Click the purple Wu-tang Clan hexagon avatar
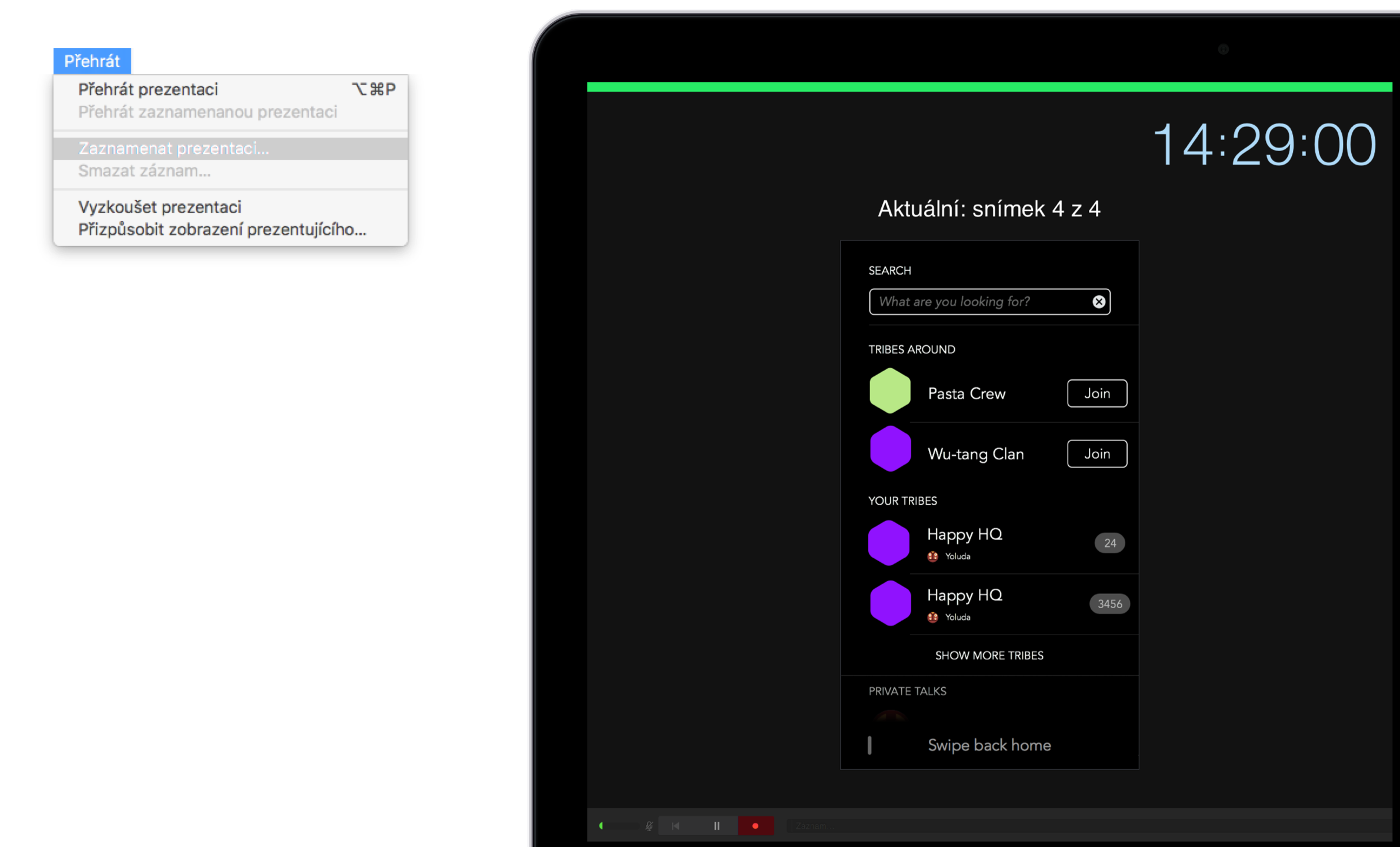The image size is (1400, 847). tap(890, 449)
